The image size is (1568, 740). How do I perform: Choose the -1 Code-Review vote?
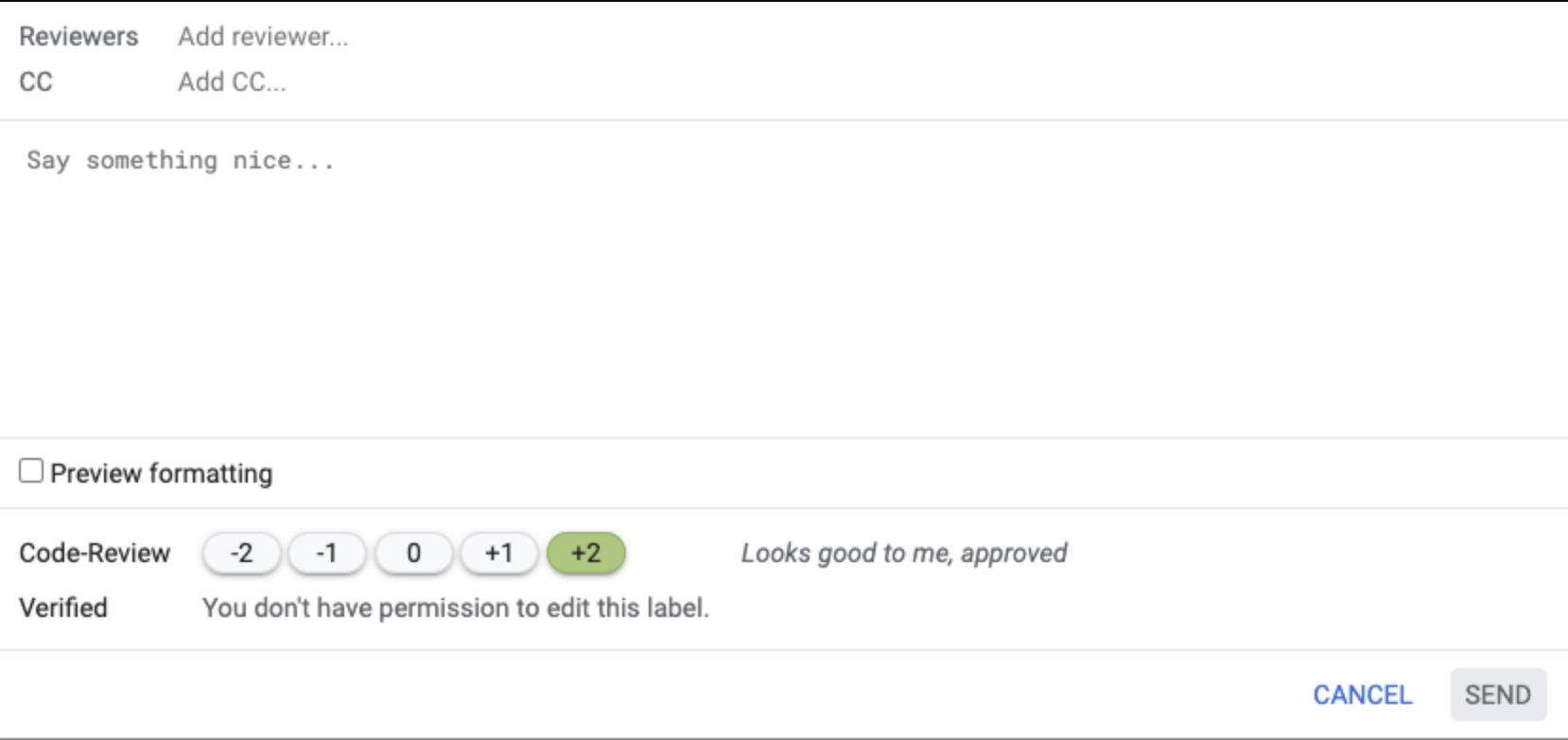pyautogui.click(x=327, y=554)
